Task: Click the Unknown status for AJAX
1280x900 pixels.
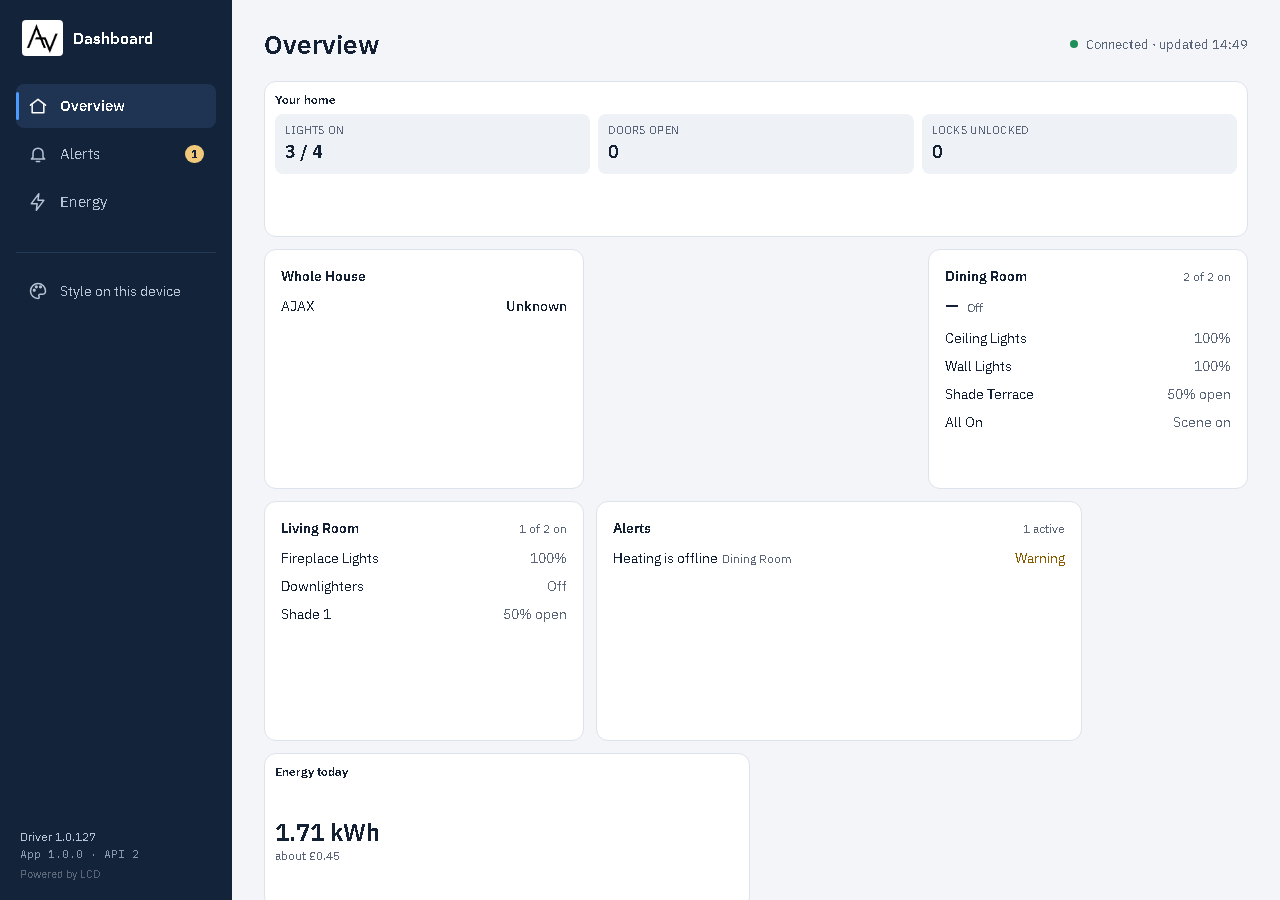Action: [x=536, y=306]
